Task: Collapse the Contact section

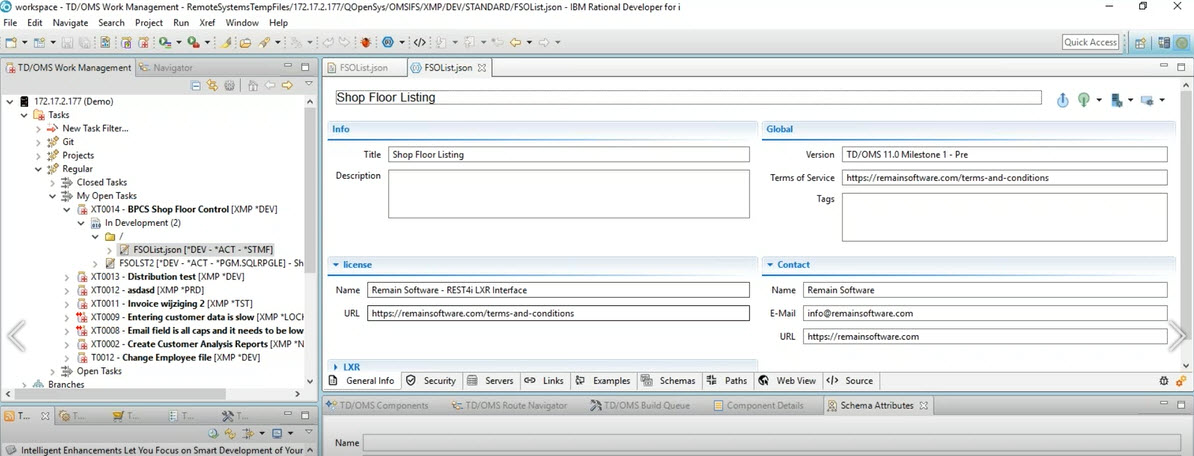Action: pyautogui.click(x=770, y=265)
